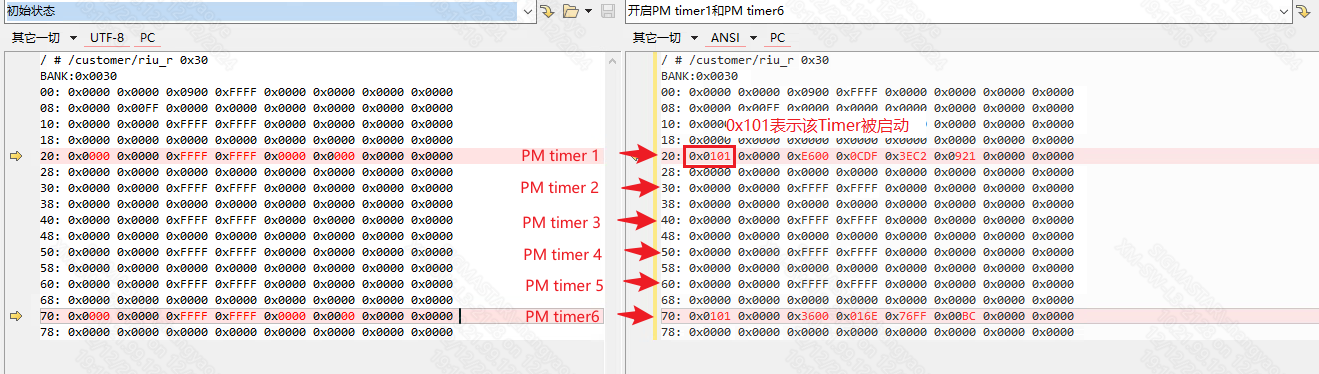Click the left pane's yellow browse arrow icon
Image resolution: width=1319 pixels, height=374 pixels.
coord(547,11)
